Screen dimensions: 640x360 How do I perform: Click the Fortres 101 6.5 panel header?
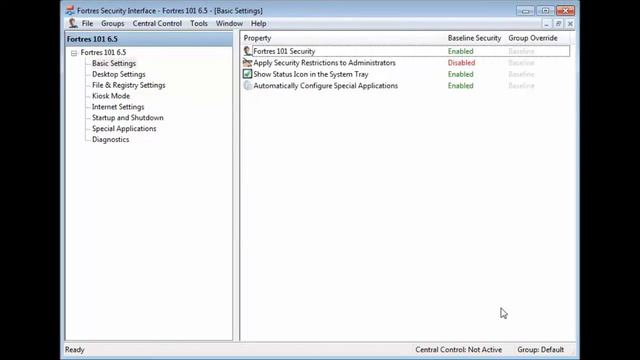[149, 39]
